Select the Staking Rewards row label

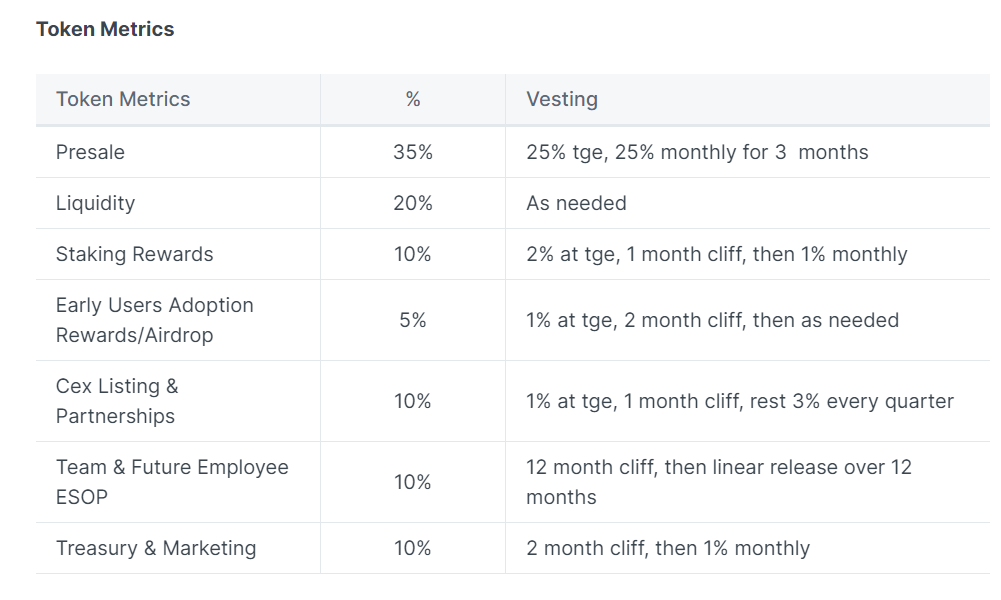tap(134, 254)
